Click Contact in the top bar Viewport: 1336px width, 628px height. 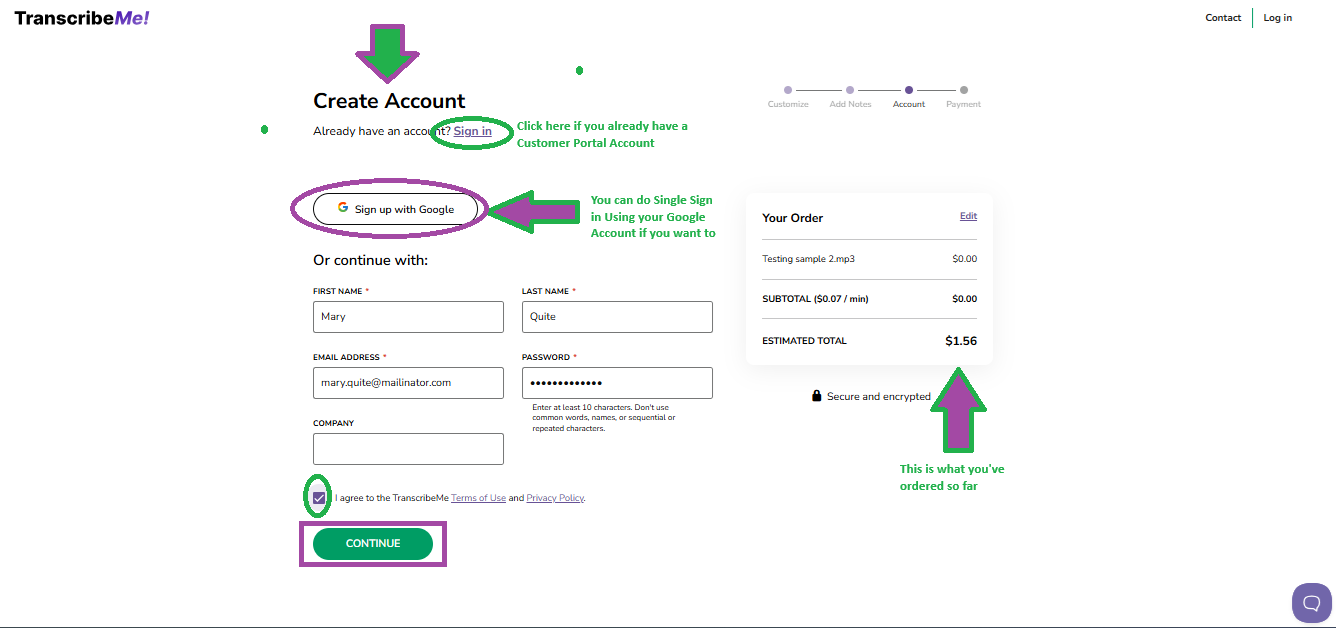(1223, 17)
